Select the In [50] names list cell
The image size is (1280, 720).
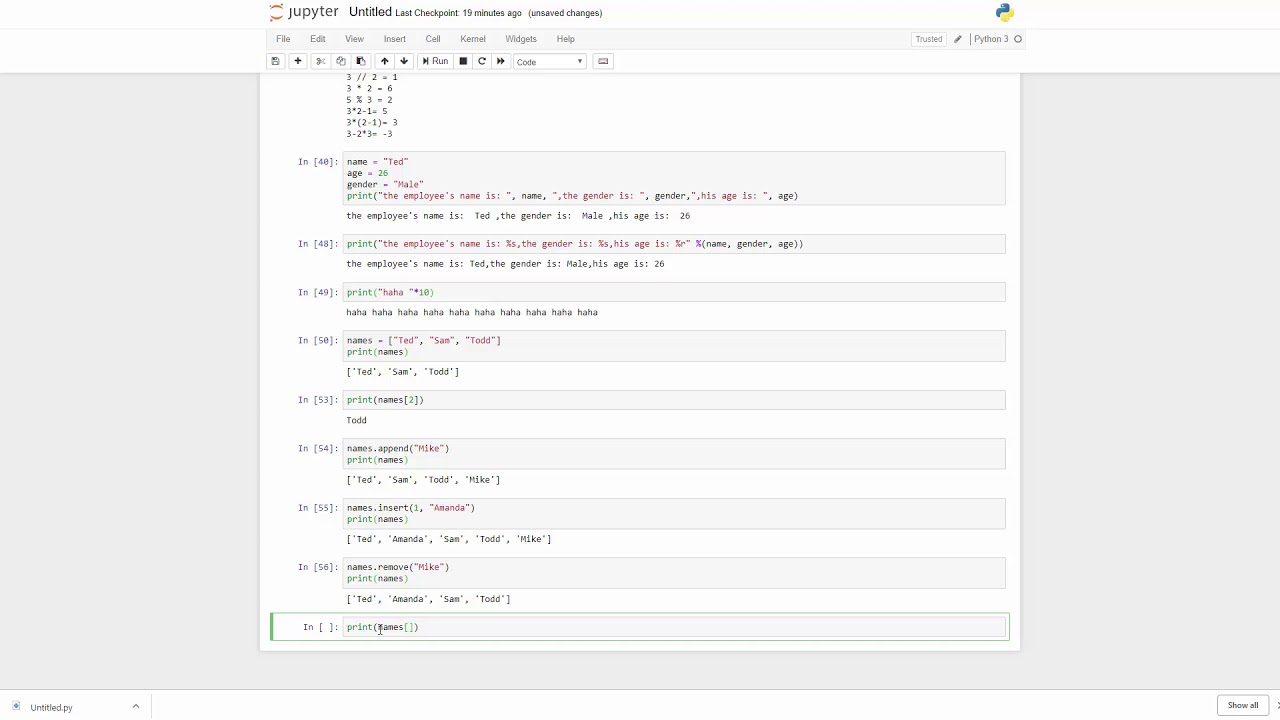click(x=674, y=346)
